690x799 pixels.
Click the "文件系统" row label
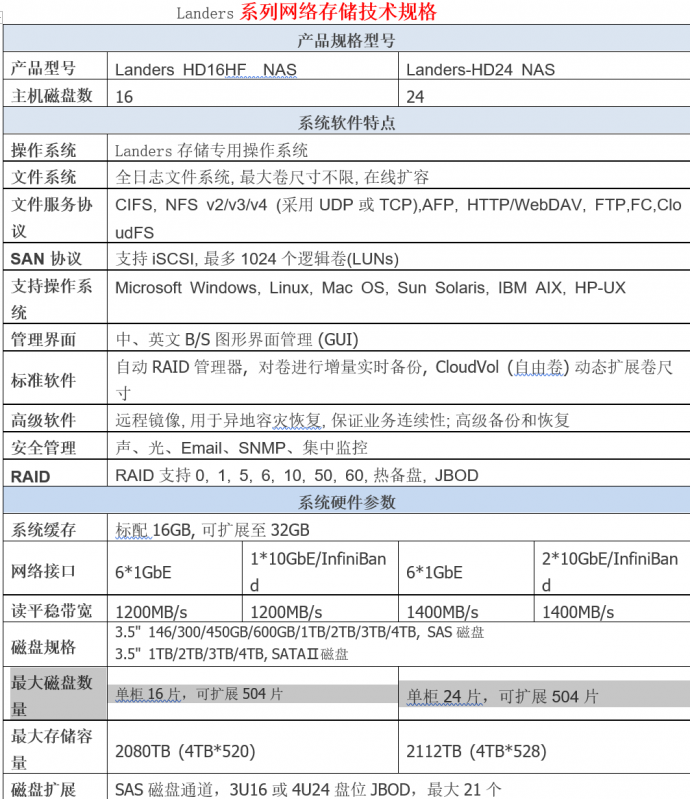tap(43, 178)
